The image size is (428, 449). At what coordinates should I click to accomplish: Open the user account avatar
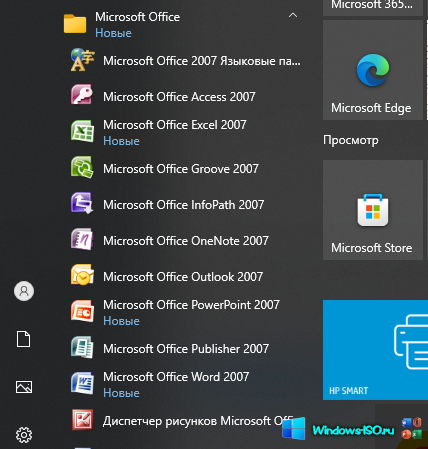point(24,291)
